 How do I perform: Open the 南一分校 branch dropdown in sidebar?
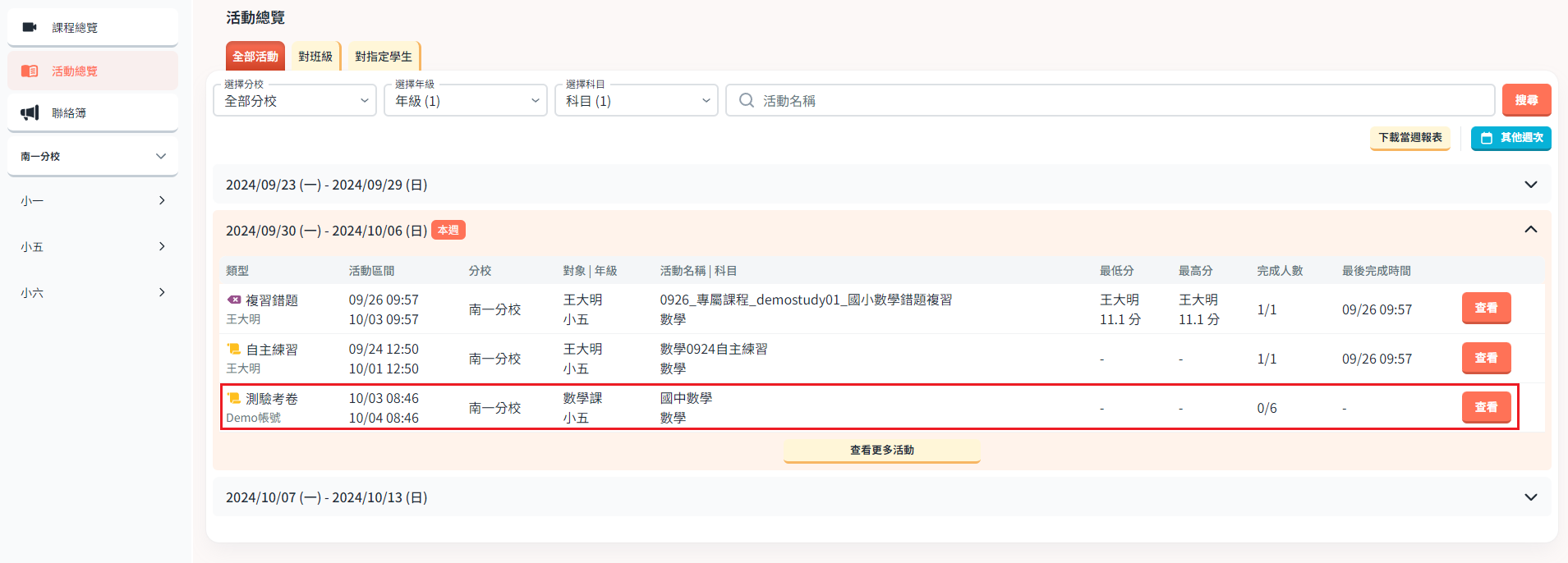pyautogui.click(x=93, y=156)
